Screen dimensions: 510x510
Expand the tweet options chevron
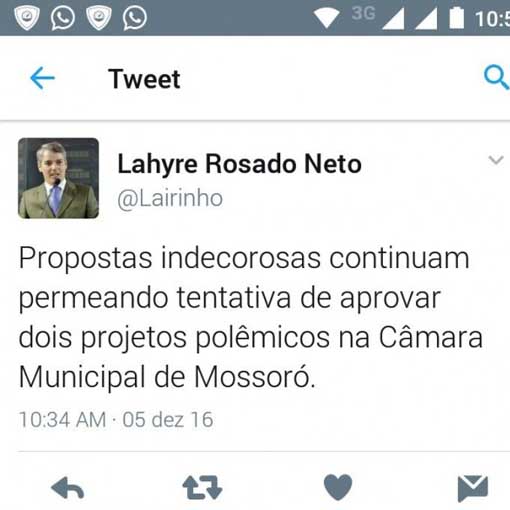click(x=496, y=160)
